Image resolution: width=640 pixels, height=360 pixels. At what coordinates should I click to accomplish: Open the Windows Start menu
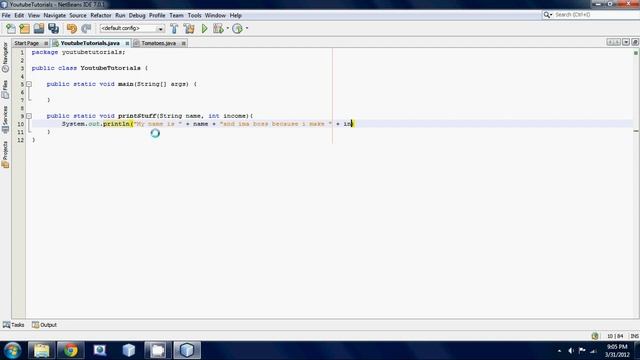click(13, 350)
